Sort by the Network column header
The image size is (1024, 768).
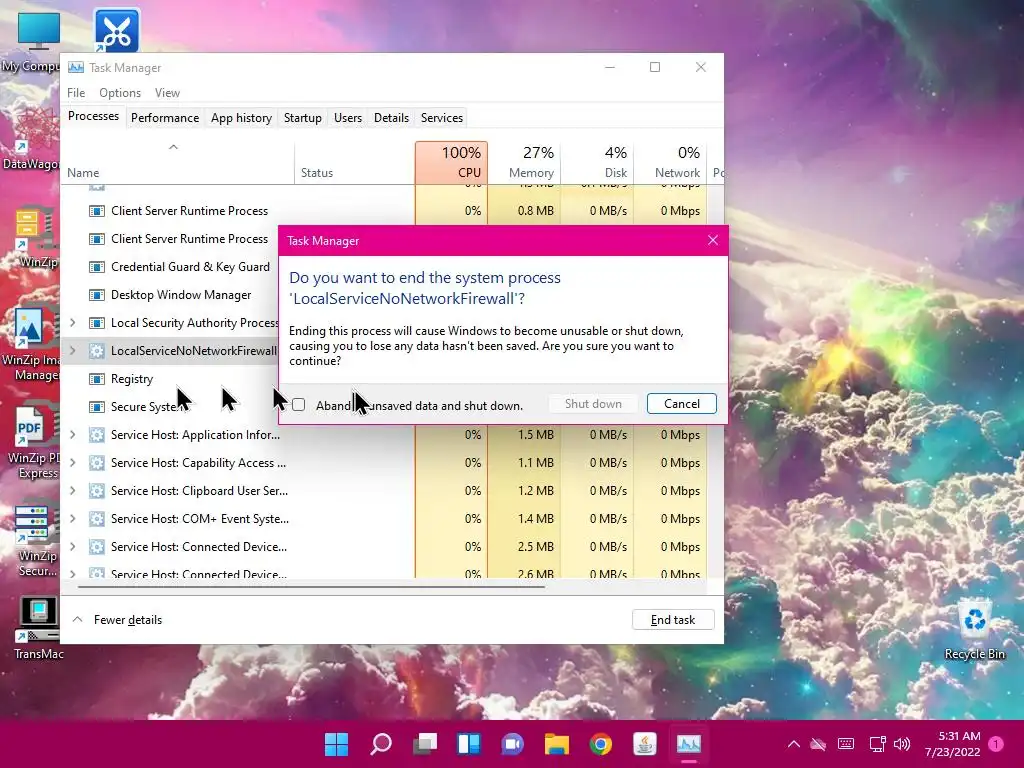[x=670, y=162]
